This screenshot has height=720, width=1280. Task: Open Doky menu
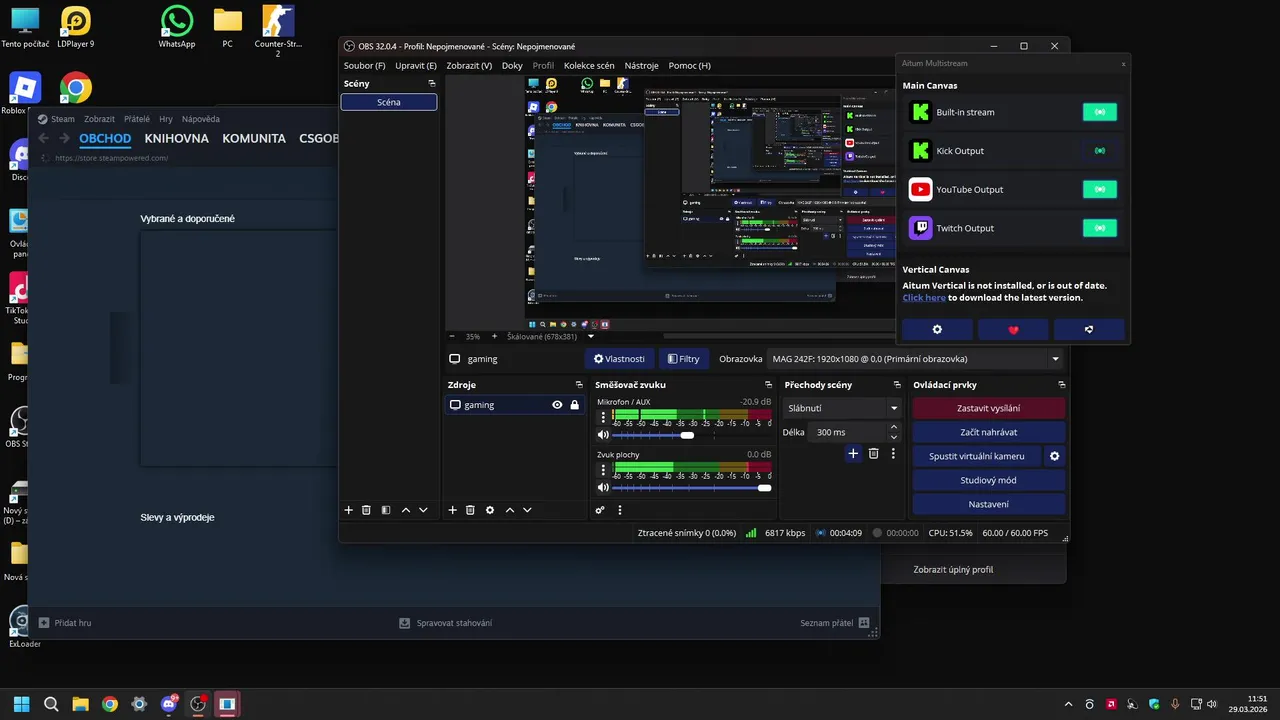coord(512,65)
